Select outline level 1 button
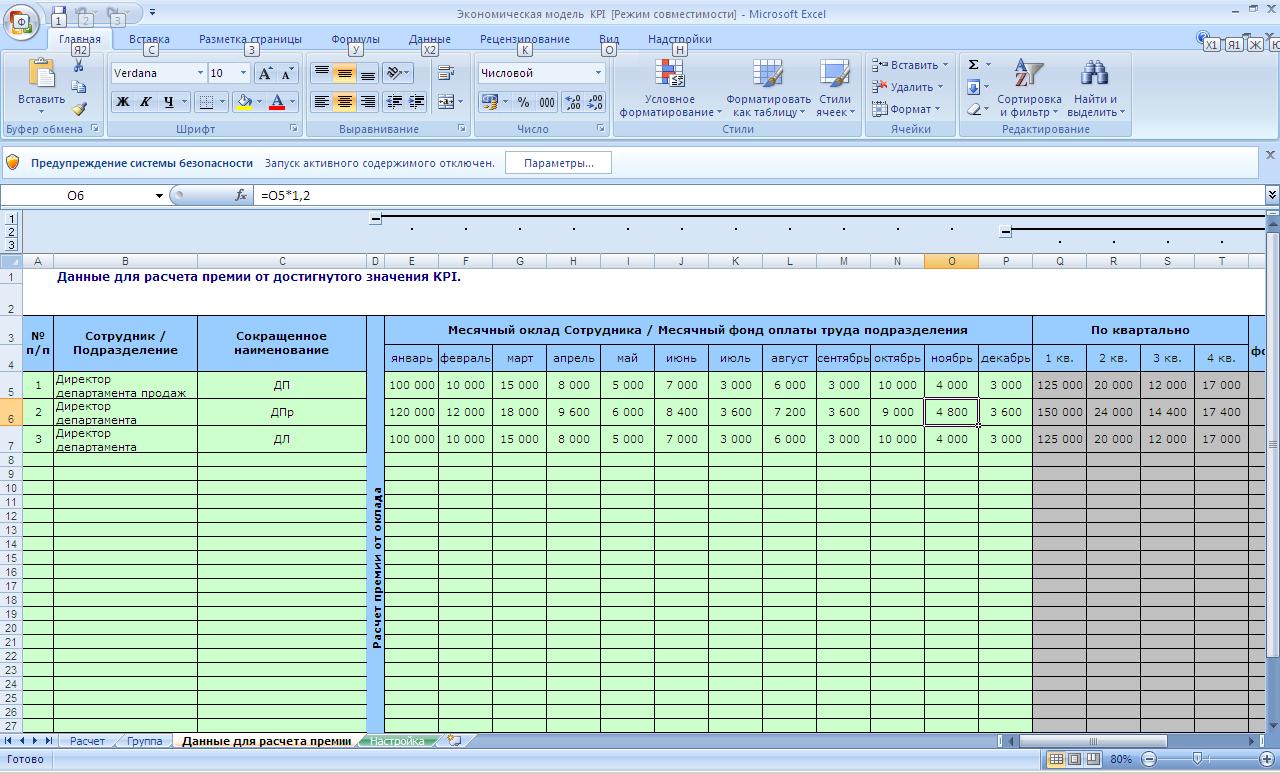Viewport: 1280px width, 774px height. [x=12, y=217]
